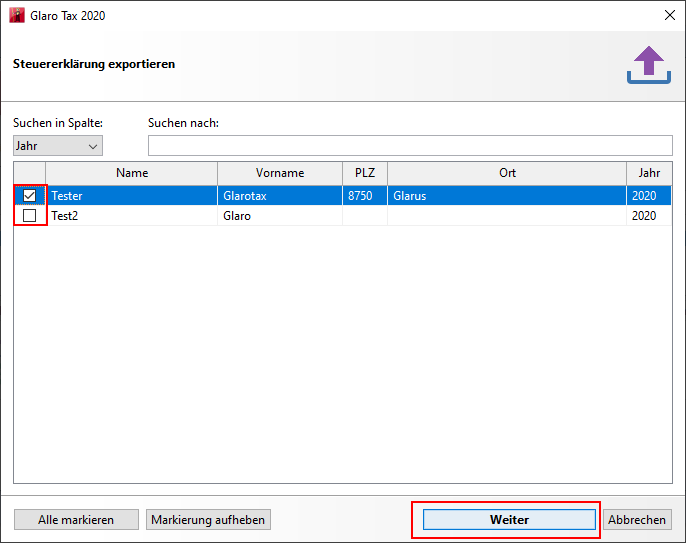Click the Glaro Tax app icon in title bar
This screenshot has width=686, height=543.
coord(17,15)
